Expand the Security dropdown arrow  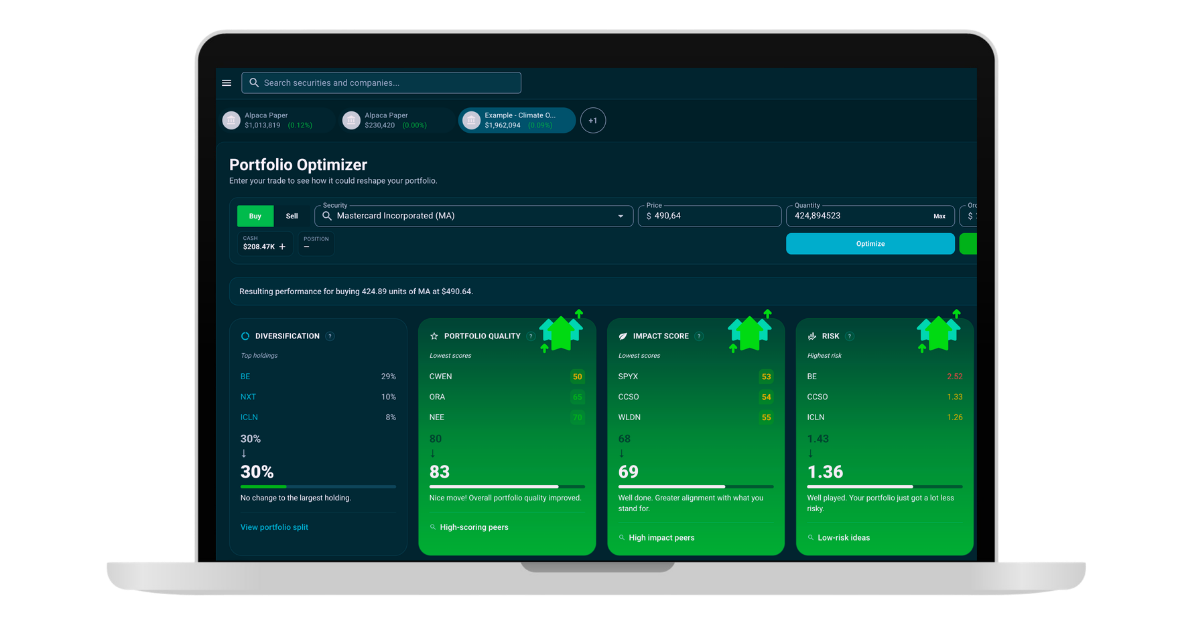click(621, 216)
